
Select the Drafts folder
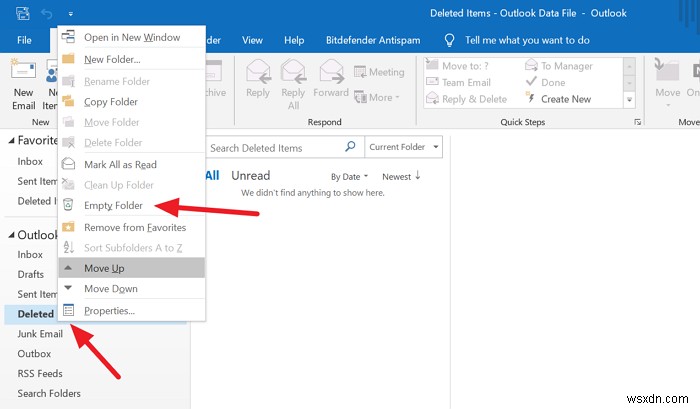click(x=30, y=274)
